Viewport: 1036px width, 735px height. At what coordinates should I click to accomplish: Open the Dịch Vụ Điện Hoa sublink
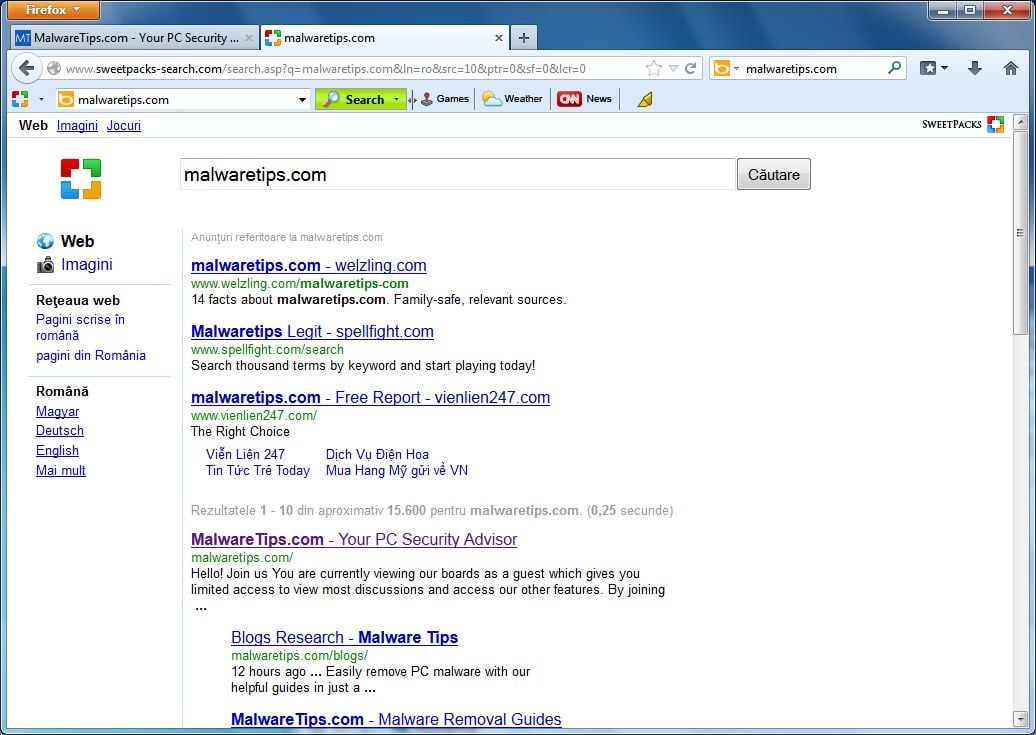pyautogui.click(x=377, y=454)
